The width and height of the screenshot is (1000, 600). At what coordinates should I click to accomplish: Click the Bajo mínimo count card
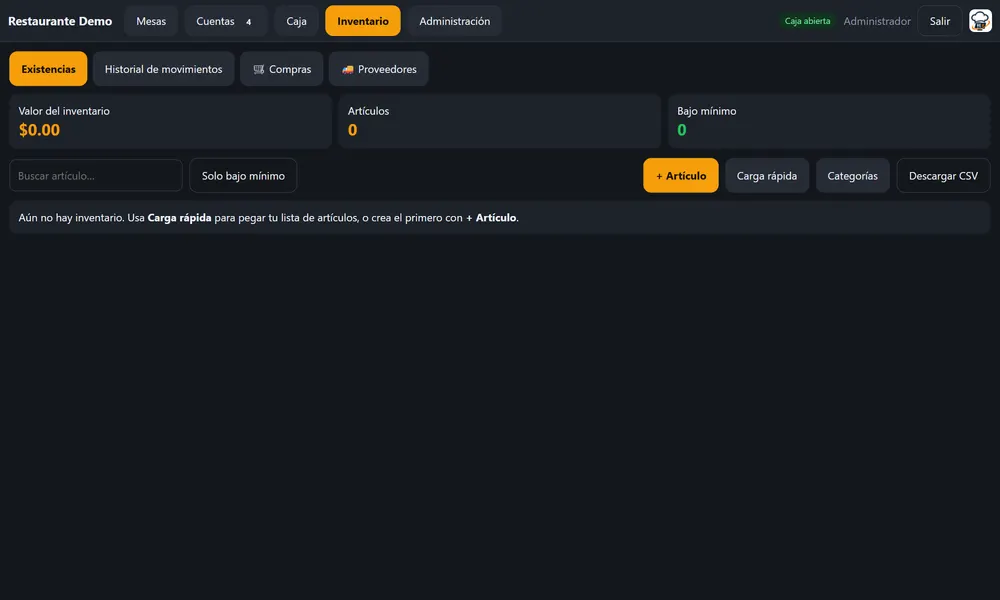[829, 121]
